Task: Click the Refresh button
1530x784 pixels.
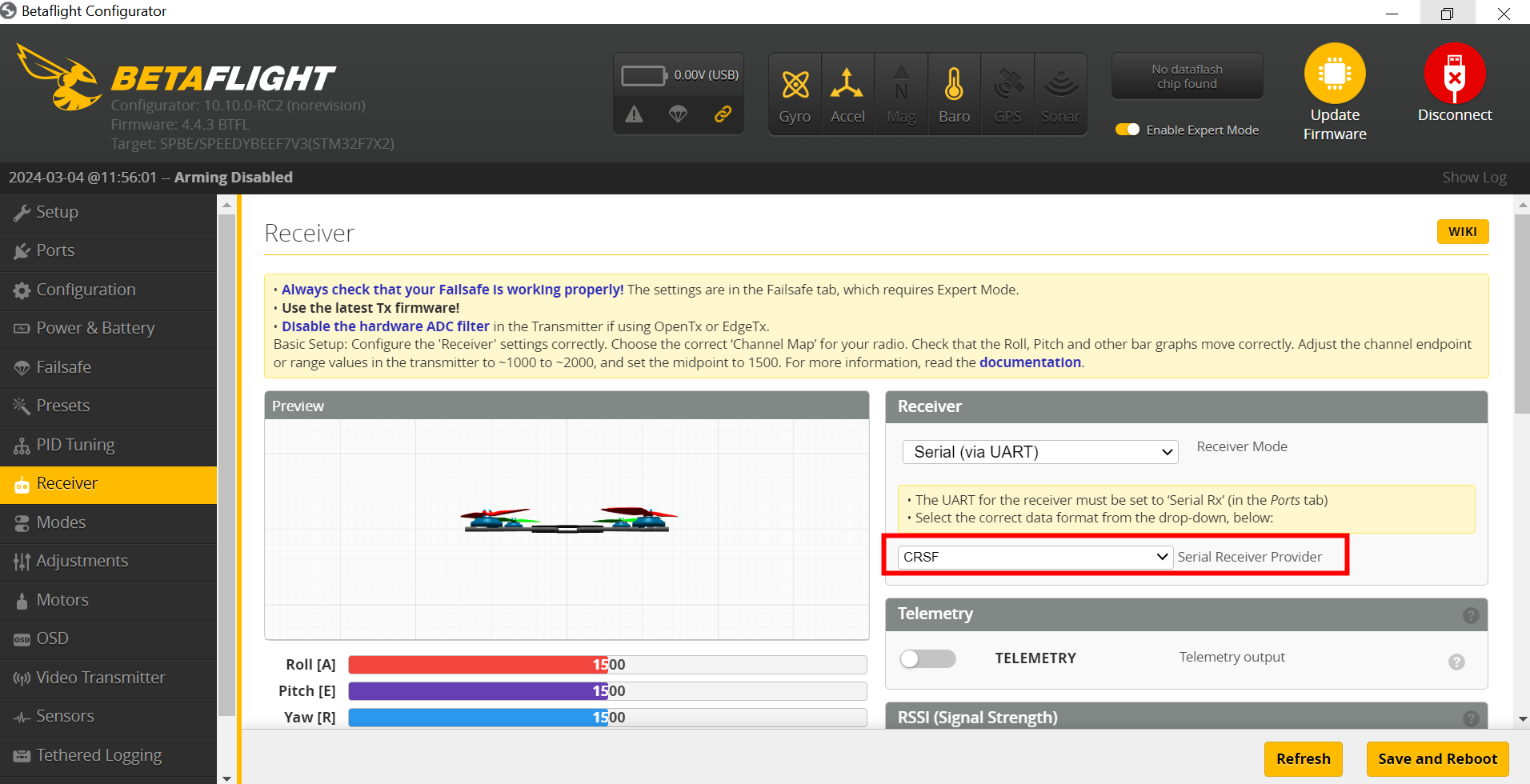Action: pyautogui.click(x=1304, y=759)
